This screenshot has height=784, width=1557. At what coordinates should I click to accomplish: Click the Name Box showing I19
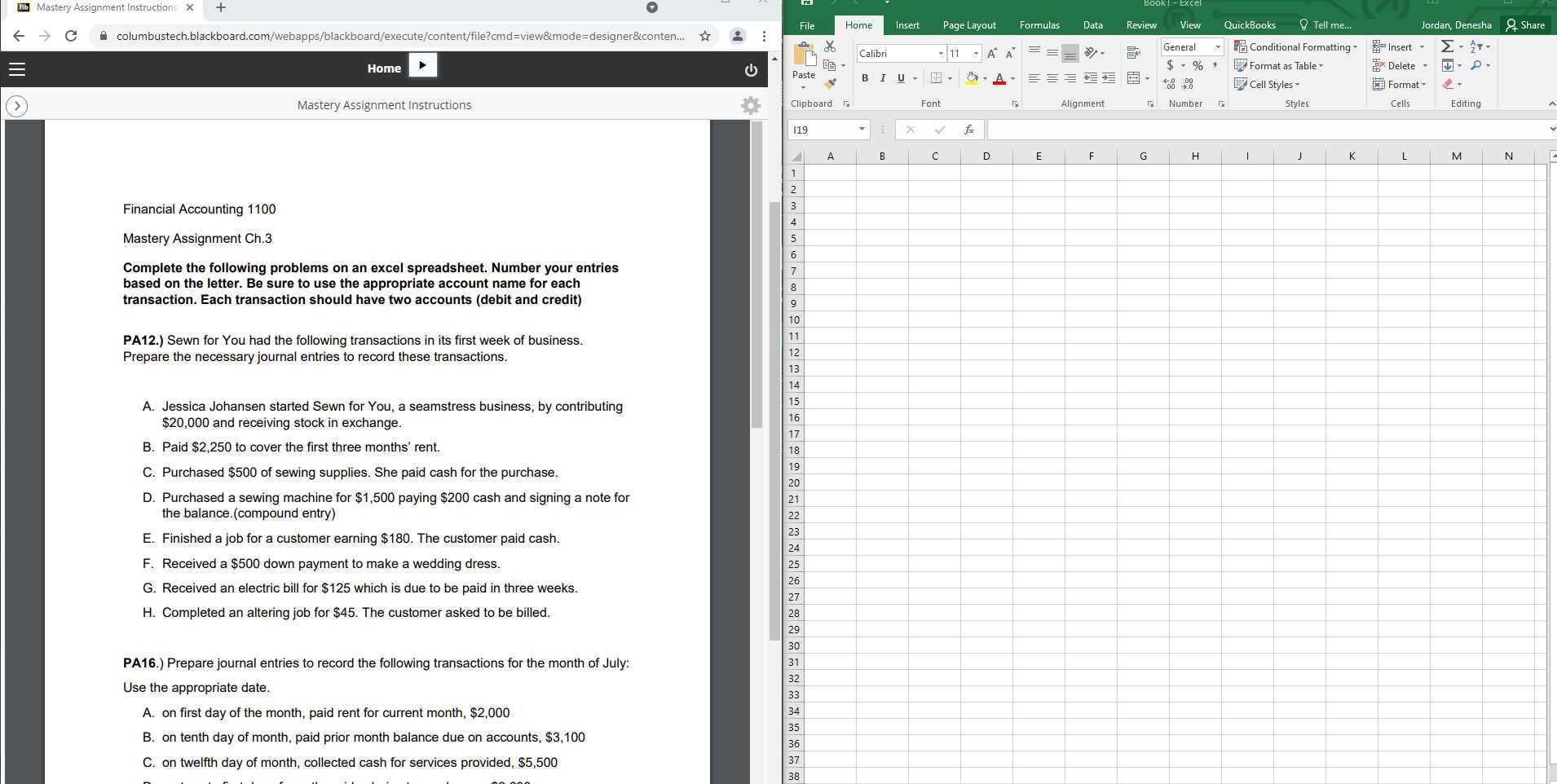(x=822, y=130)
